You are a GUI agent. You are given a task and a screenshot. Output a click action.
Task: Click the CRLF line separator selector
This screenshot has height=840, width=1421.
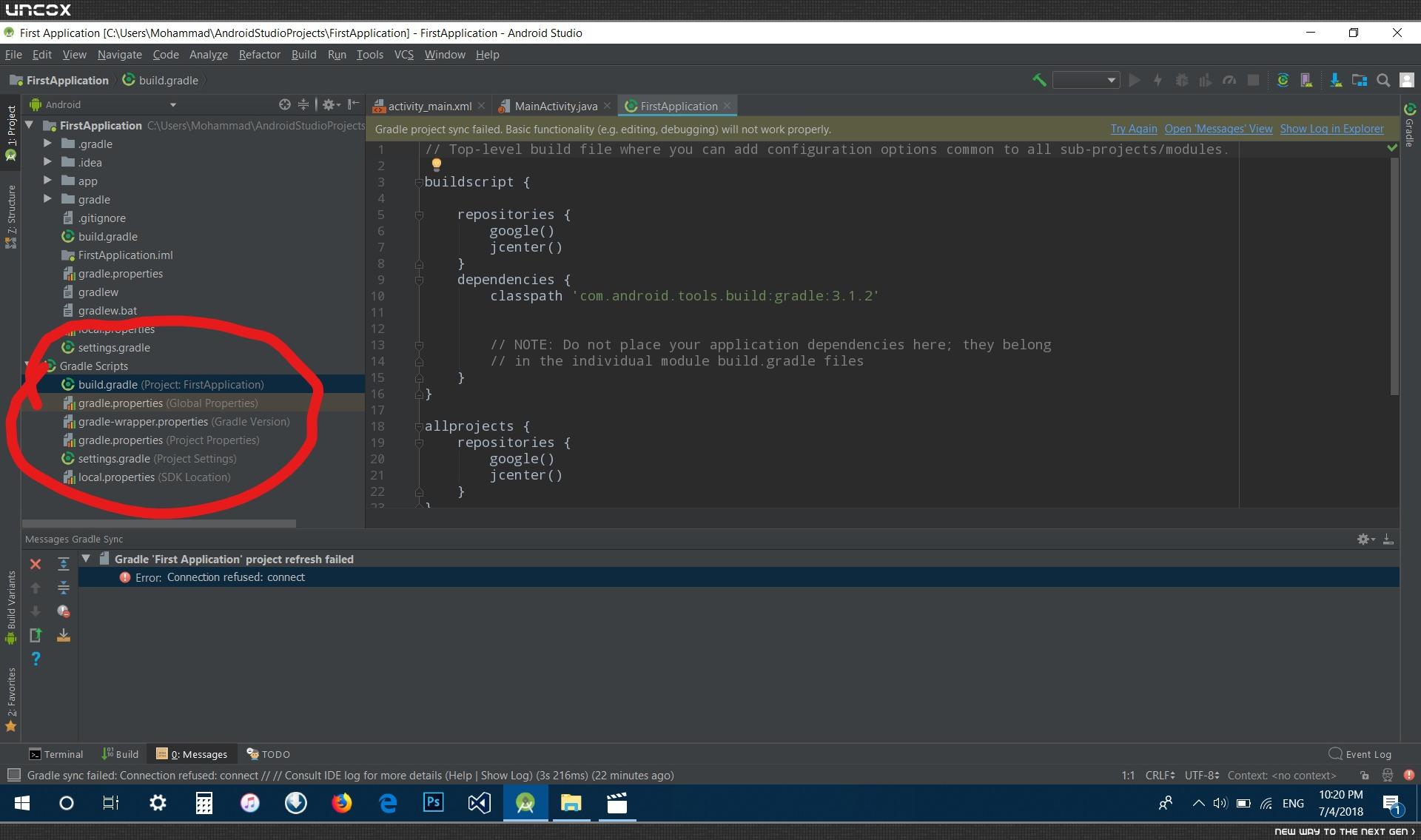[x=1160, y=776]
